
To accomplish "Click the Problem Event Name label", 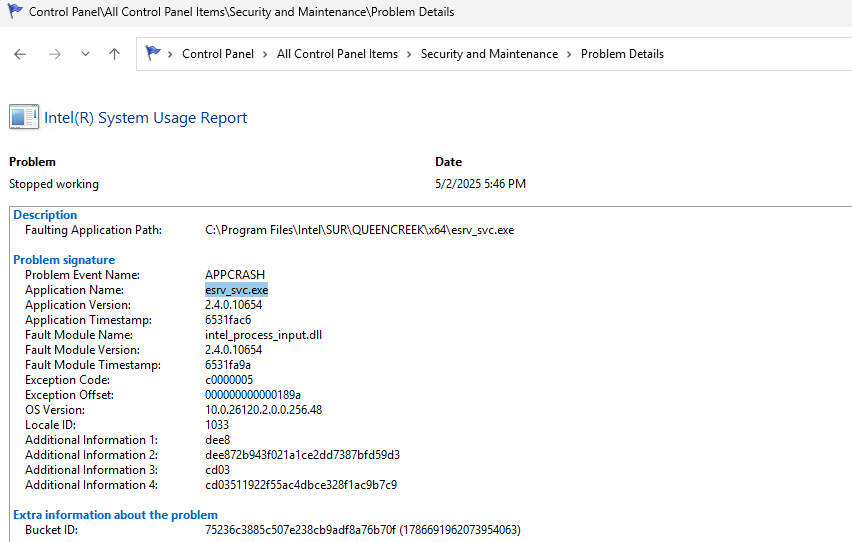I will [83, 275].
